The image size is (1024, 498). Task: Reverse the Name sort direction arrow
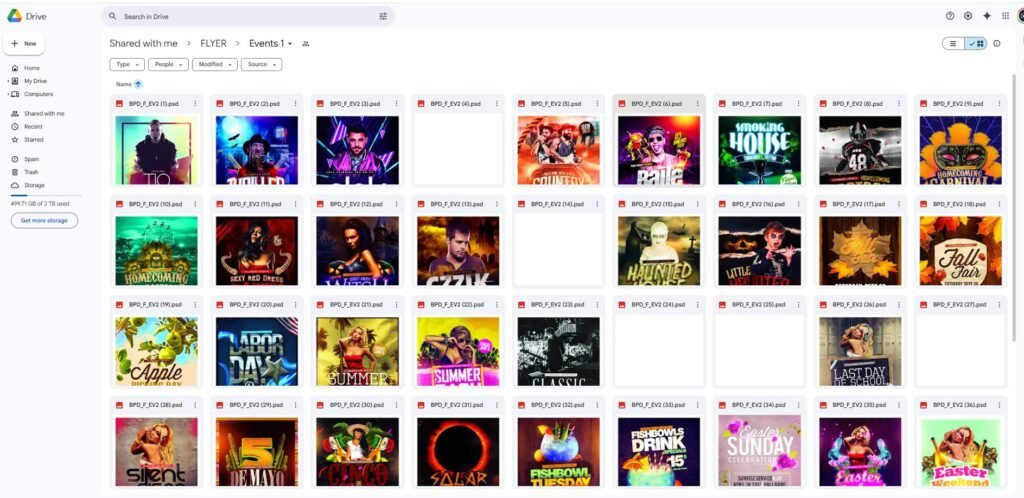click(138, 84)
